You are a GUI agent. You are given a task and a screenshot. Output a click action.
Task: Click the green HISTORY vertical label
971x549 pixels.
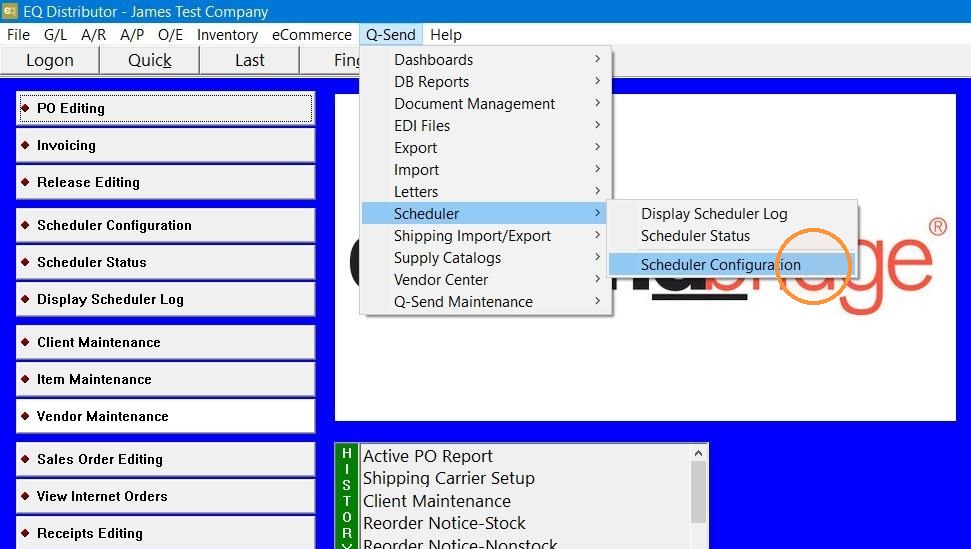click(x=347, y=496)
